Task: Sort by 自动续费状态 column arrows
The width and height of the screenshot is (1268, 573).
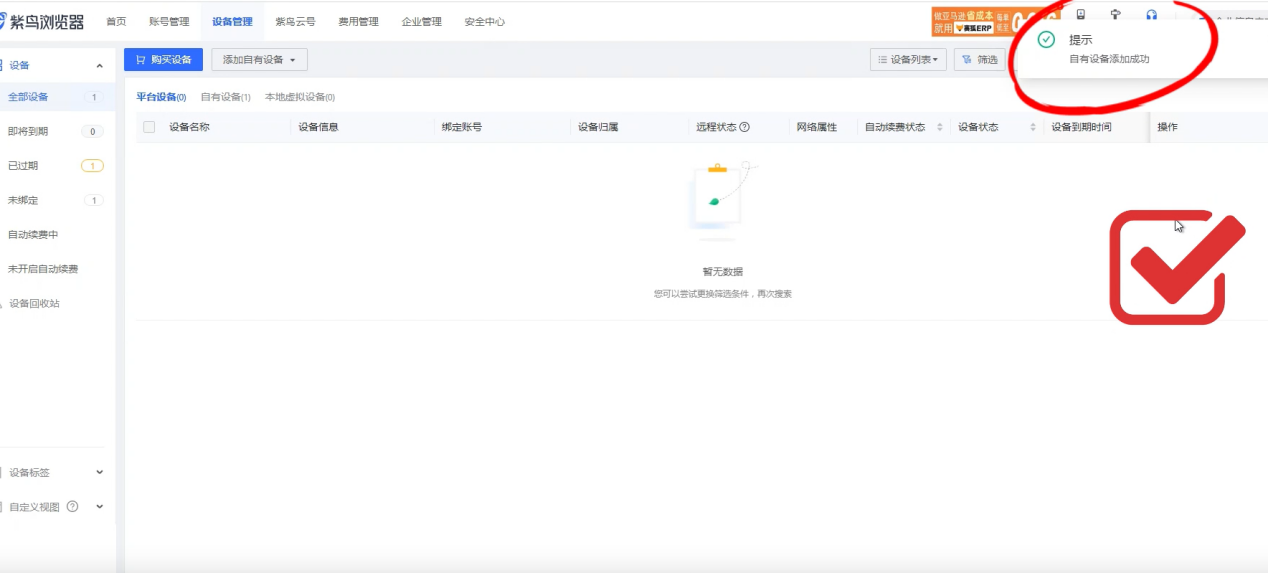Action: tap(939, 127)
